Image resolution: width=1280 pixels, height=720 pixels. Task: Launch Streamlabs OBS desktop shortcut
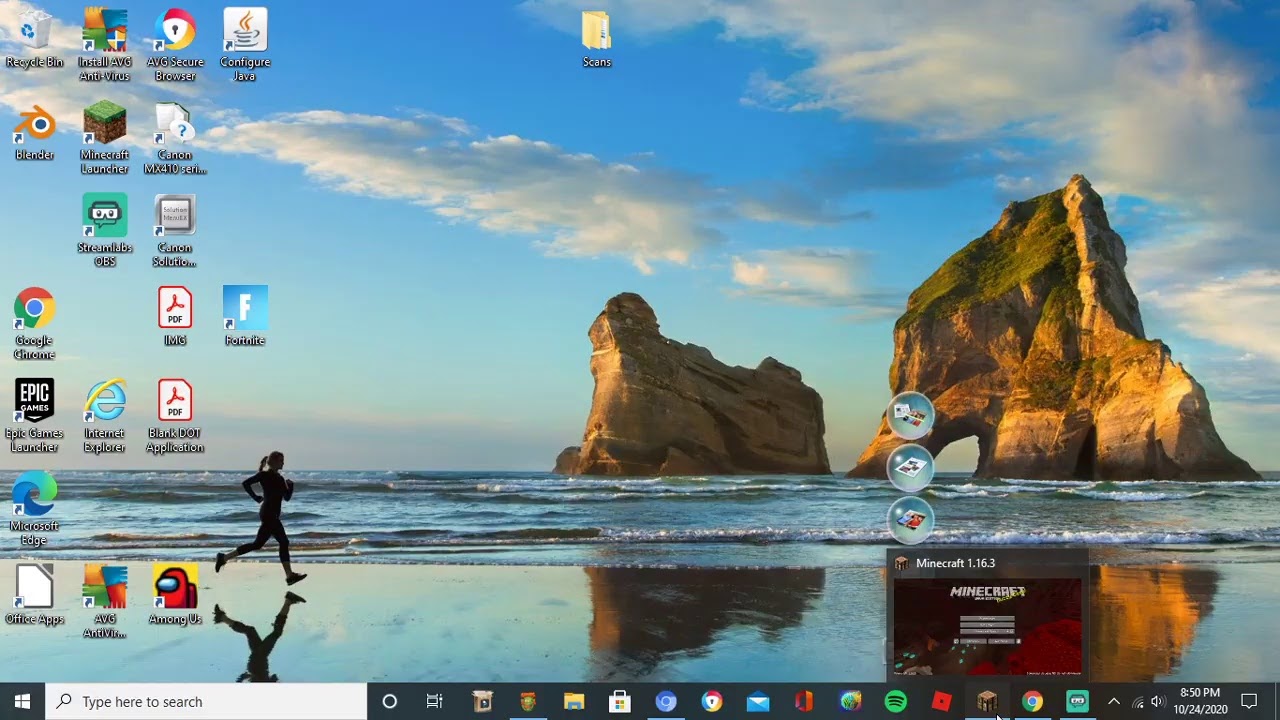(105, 231)
